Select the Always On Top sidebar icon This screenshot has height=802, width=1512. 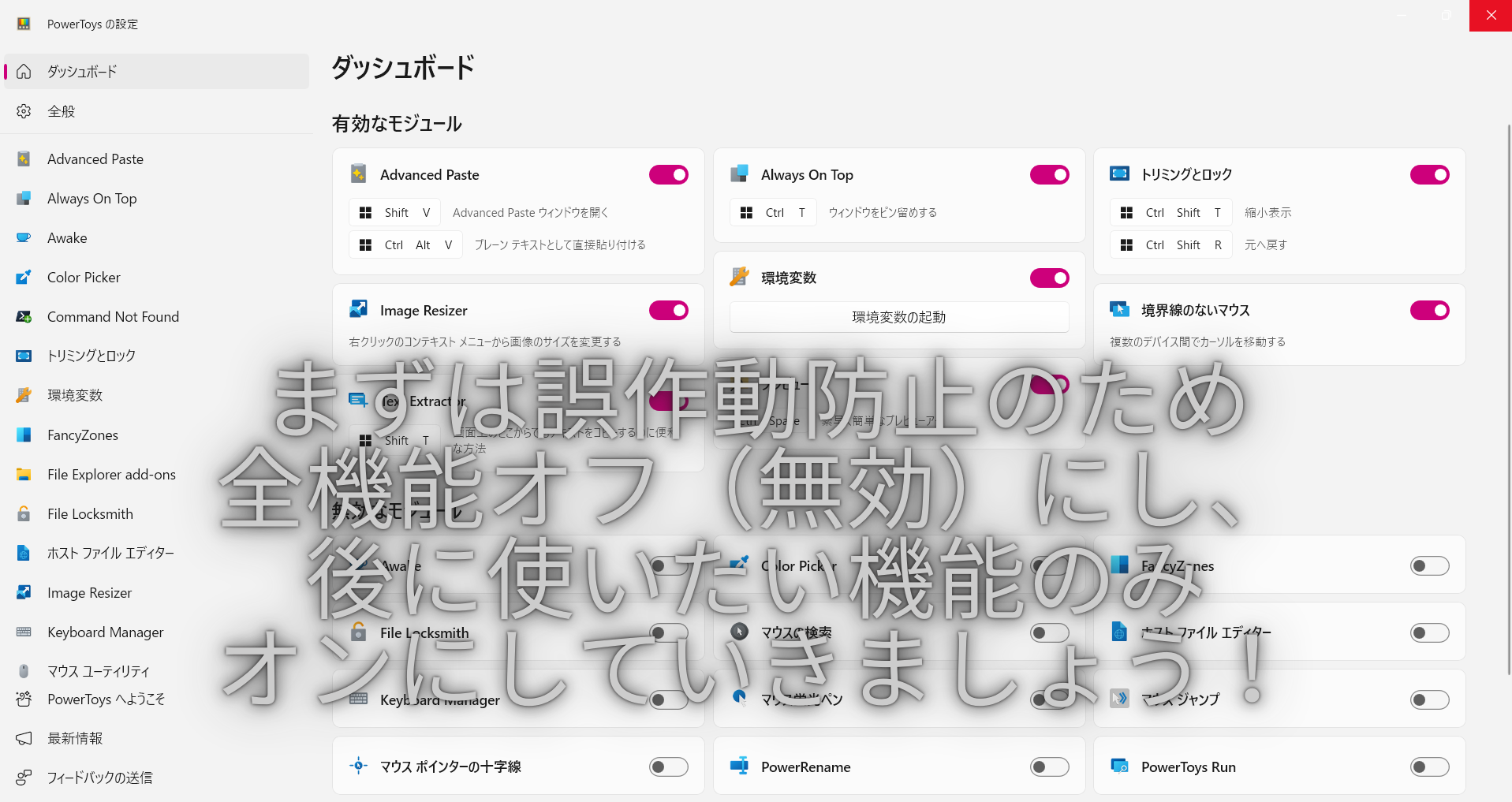(x=24, y=199)
